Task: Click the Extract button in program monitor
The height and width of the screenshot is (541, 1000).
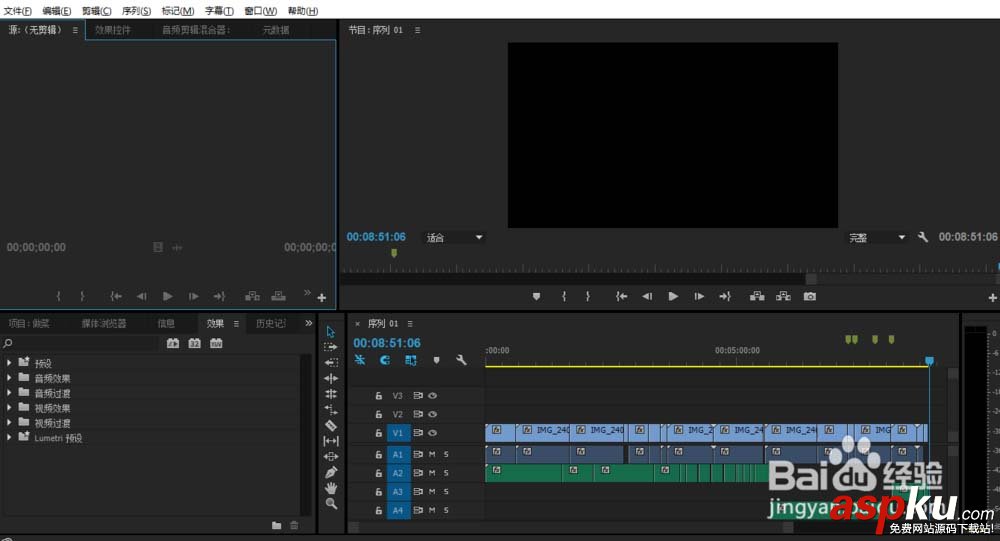Action: (x=783, y=297)
